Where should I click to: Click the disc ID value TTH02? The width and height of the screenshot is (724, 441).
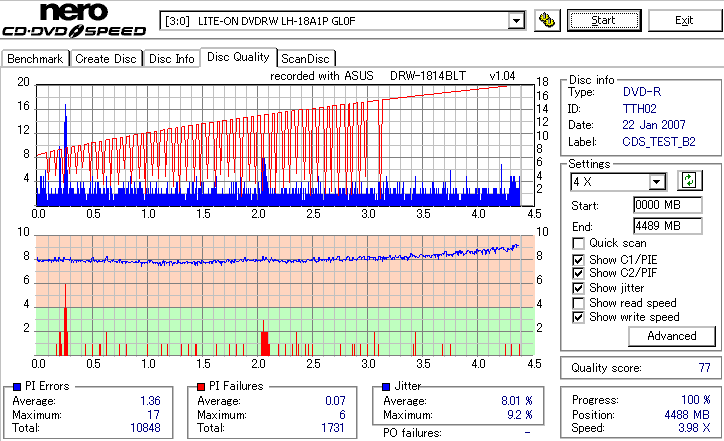click(x=640, y=109)
